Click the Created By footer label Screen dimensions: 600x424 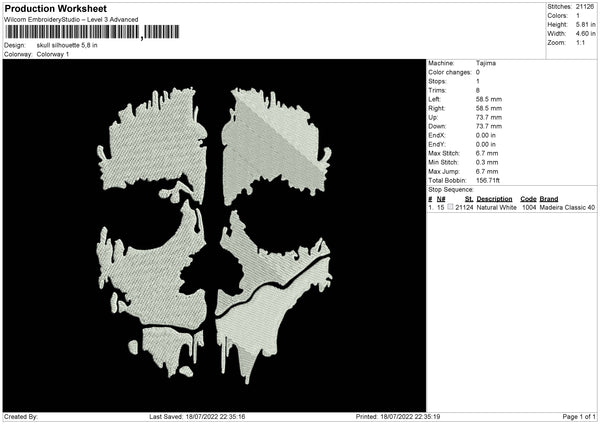click(21, 417)
